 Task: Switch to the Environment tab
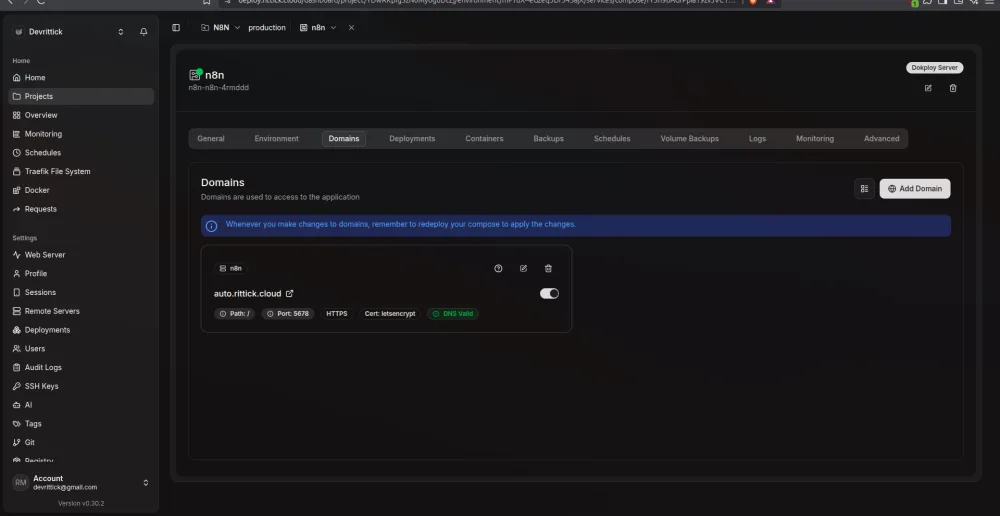[276, 138]
